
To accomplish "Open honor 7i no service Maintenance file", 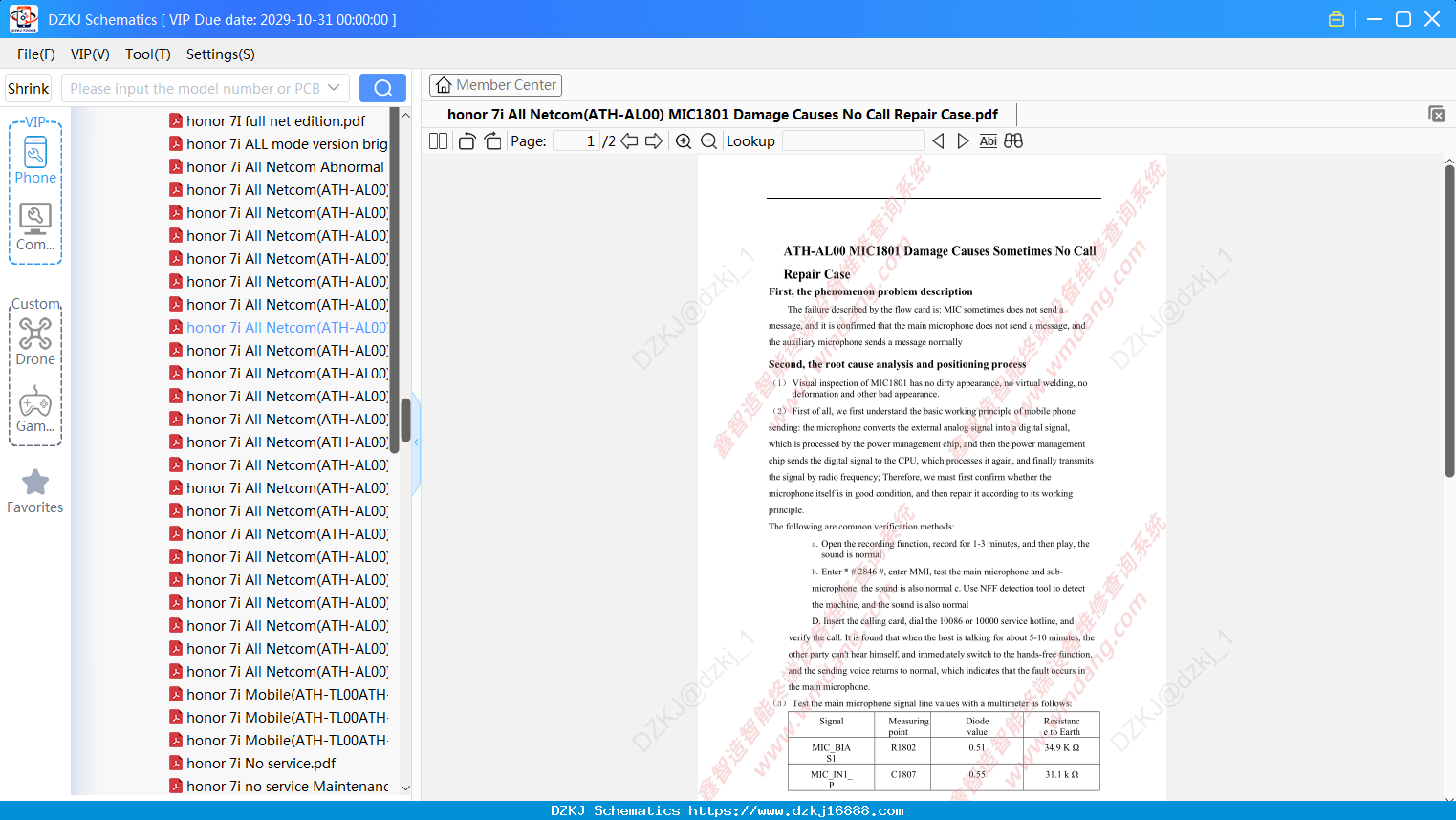I will coord(287,786).
